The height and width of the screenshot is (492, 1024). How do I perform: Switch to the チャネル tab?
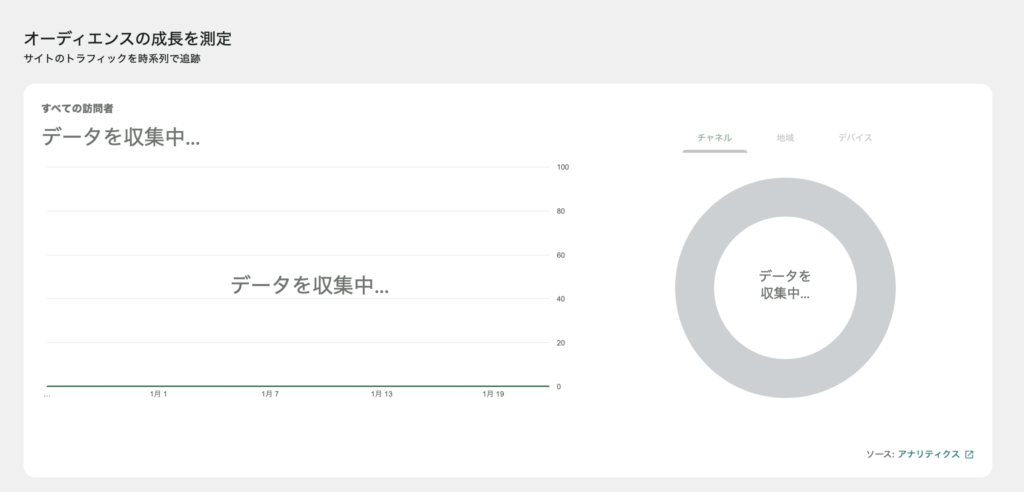[x=714, y=138]
